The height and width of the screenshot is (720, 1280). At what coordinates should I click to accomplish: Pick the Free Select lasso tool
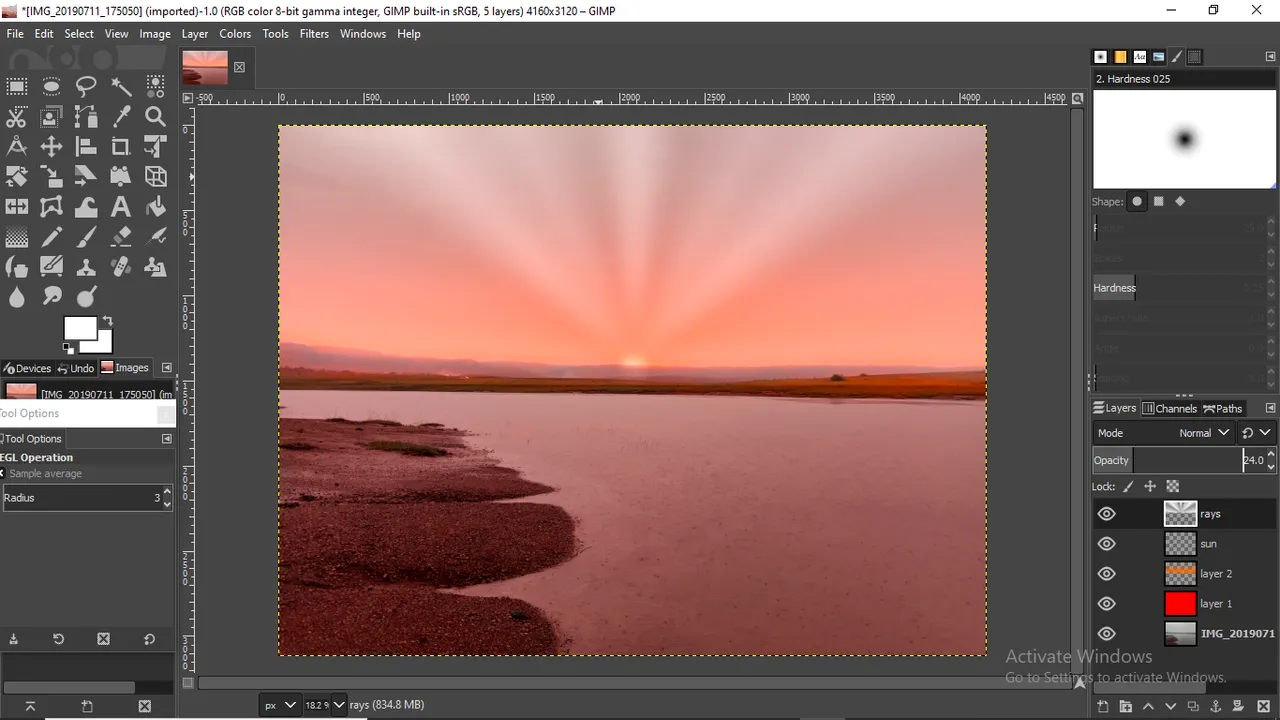pyautogui.click(x=86, y=86)
